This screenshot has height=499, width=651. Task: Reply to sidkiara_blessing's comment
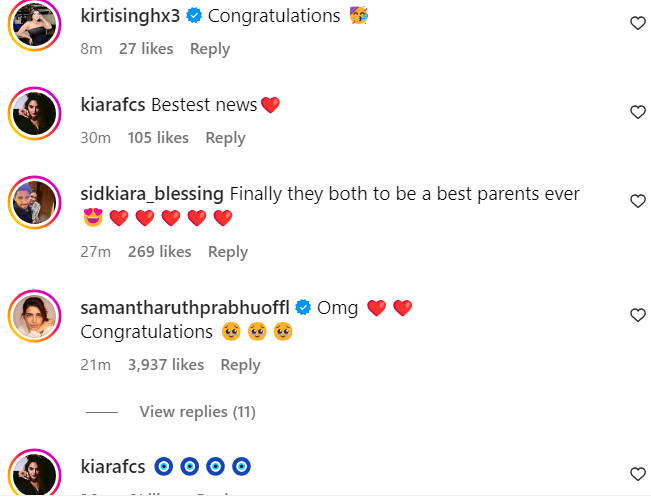point(228,252)
